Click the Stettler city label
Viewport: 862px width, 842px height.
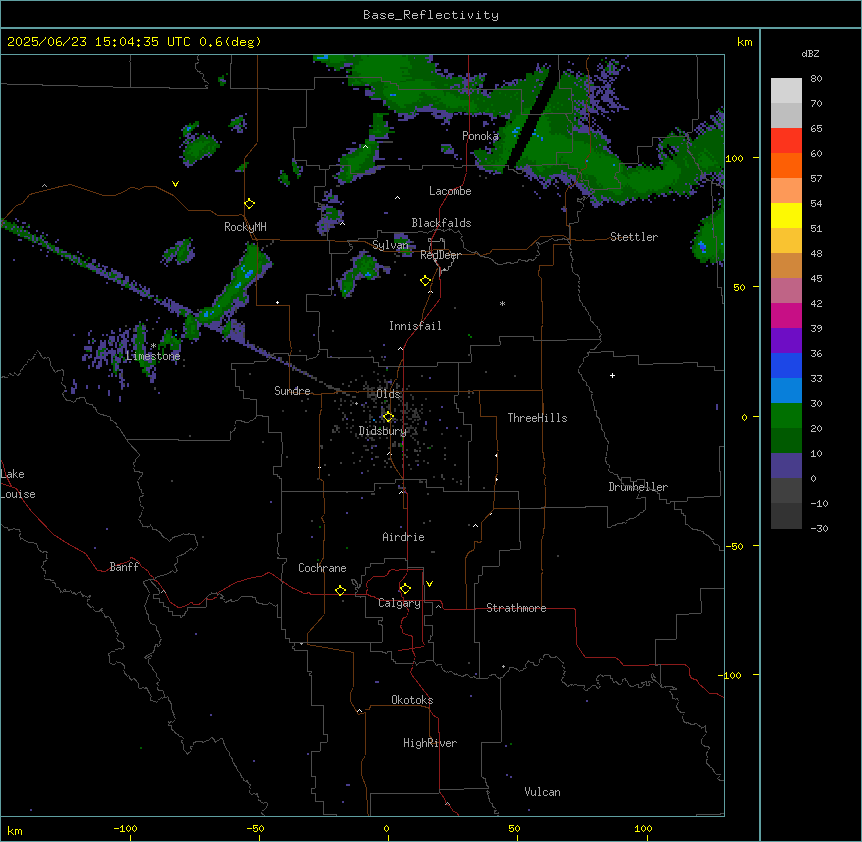(634, 237)
